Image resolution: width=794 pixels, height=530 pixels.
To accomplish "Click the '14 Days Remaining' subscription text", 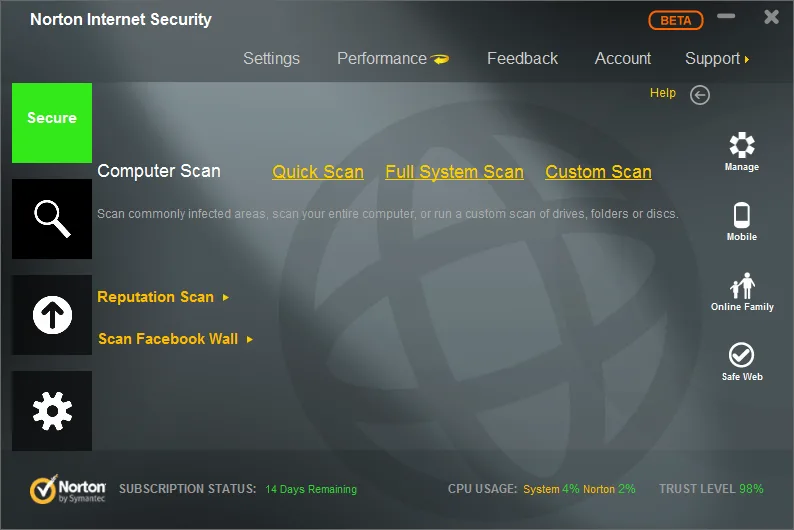I will [311, 490].
